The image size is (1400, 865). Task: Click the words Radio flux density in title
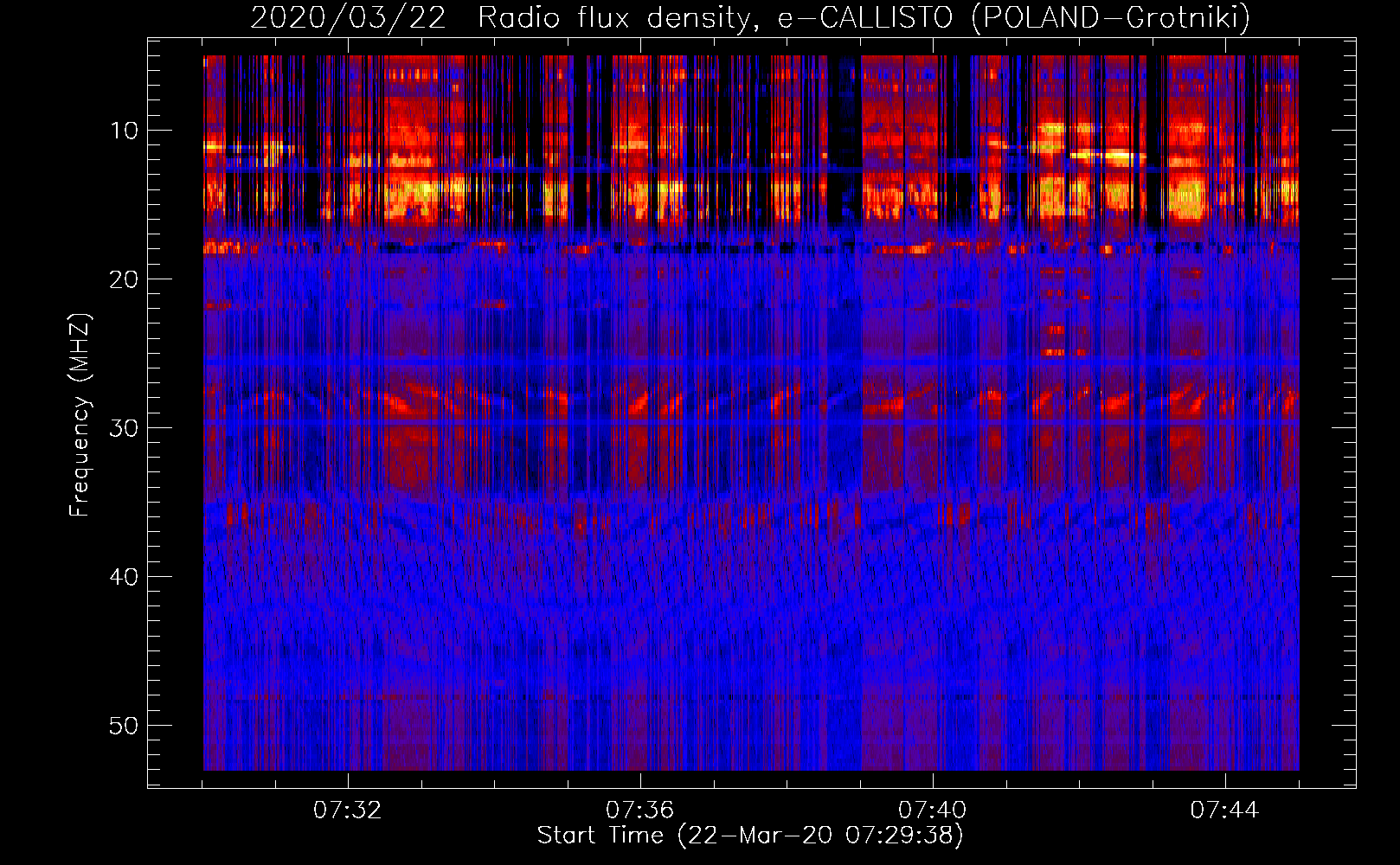coord(613,17)
